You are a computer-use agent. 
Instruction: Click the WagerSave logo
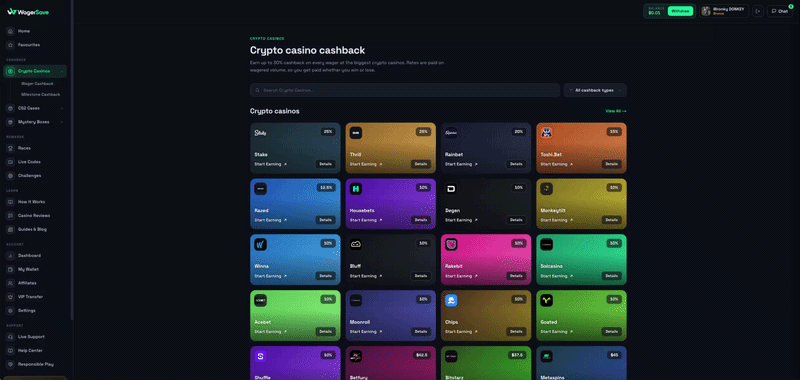(28, 12)
